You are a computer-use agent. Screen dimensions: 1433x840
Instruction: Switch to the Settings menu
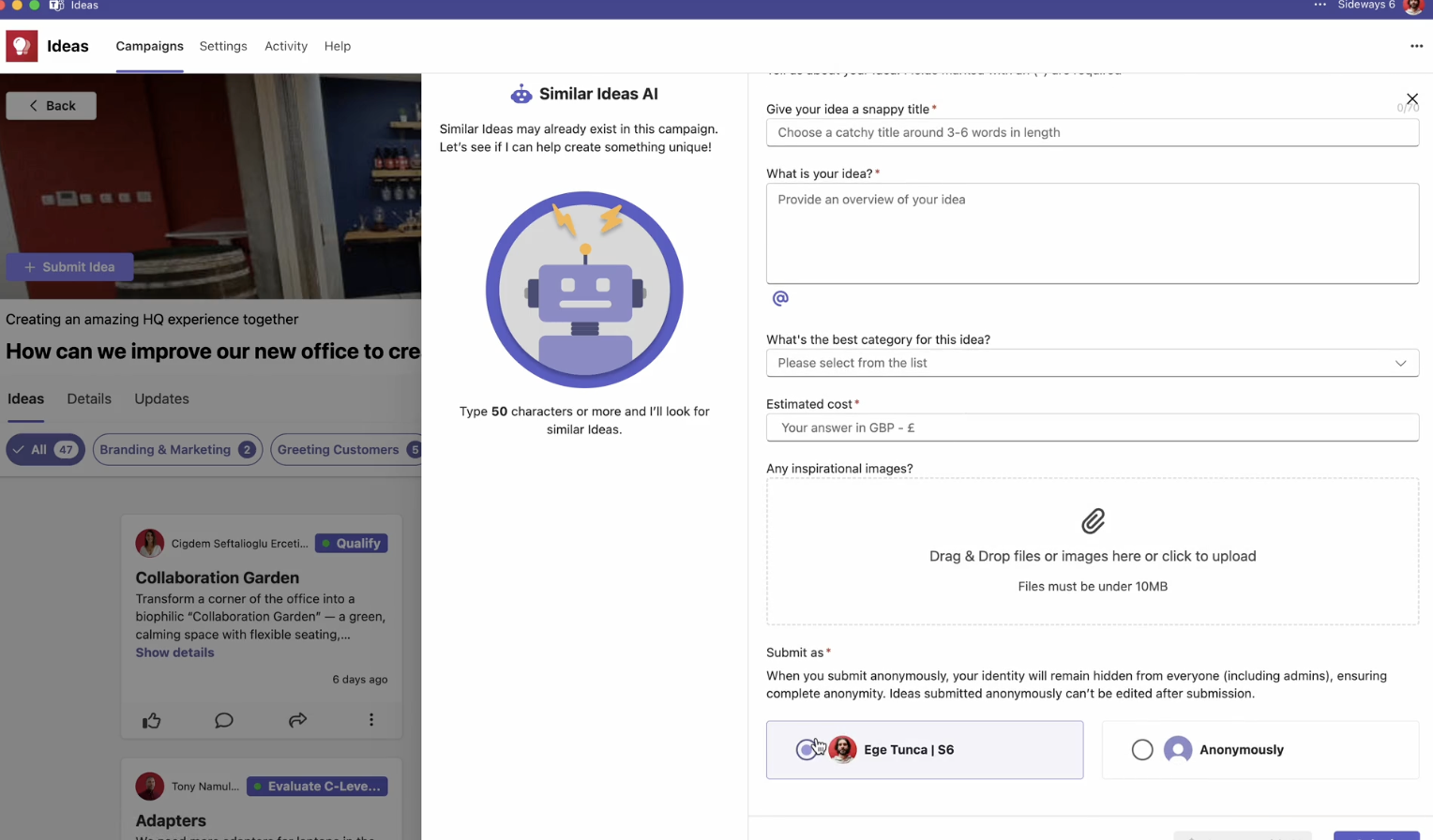223,46
